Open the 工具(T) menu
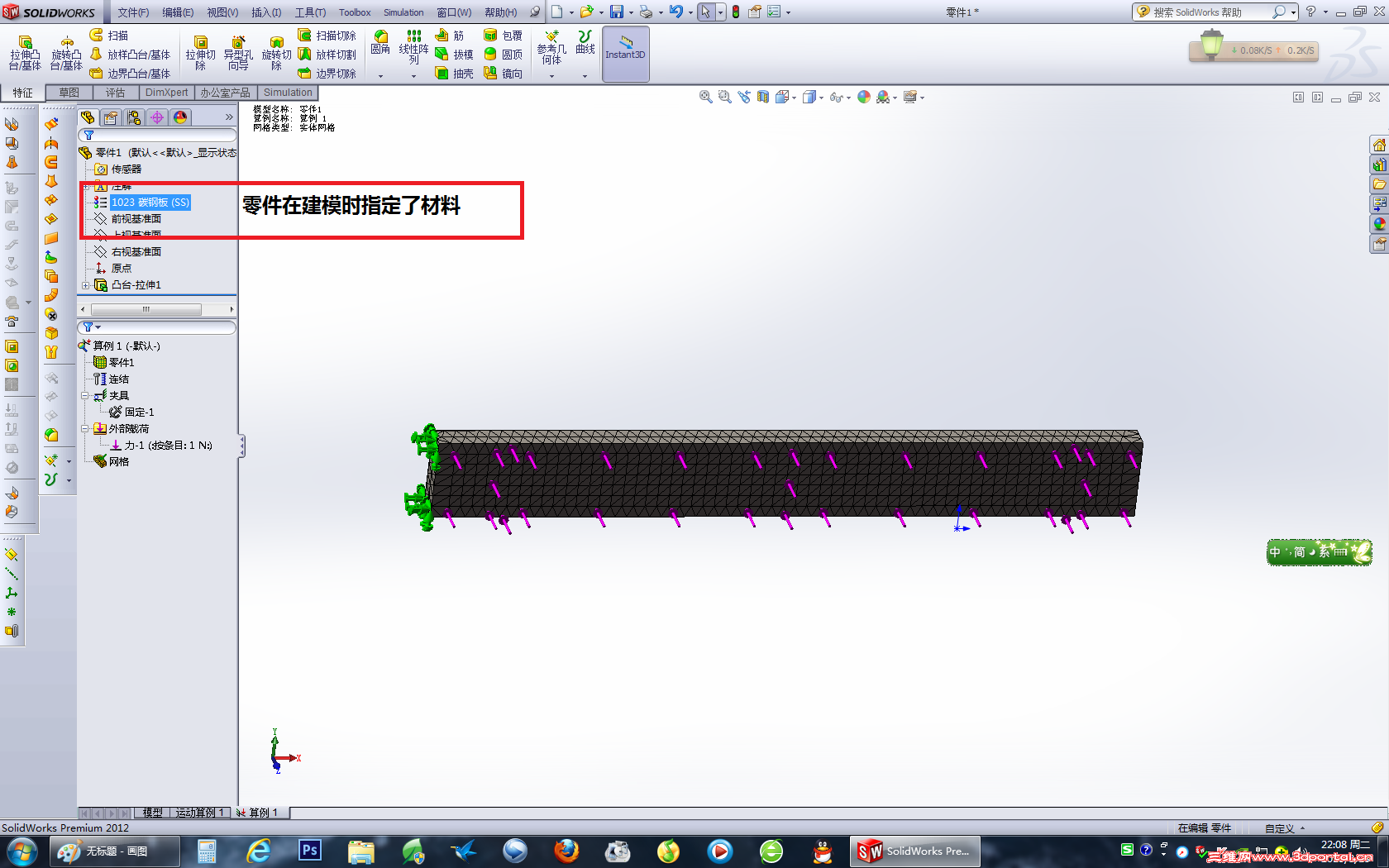Viewport: 1389px width, 868px height. [x=310, y=12]
